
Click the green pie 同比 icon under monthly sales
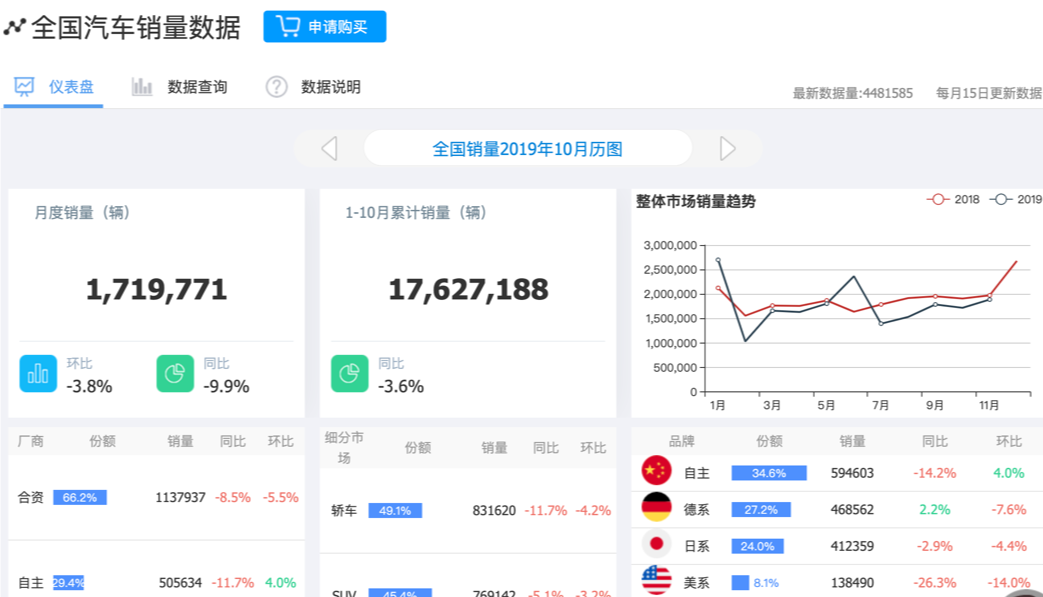point(175,374)
